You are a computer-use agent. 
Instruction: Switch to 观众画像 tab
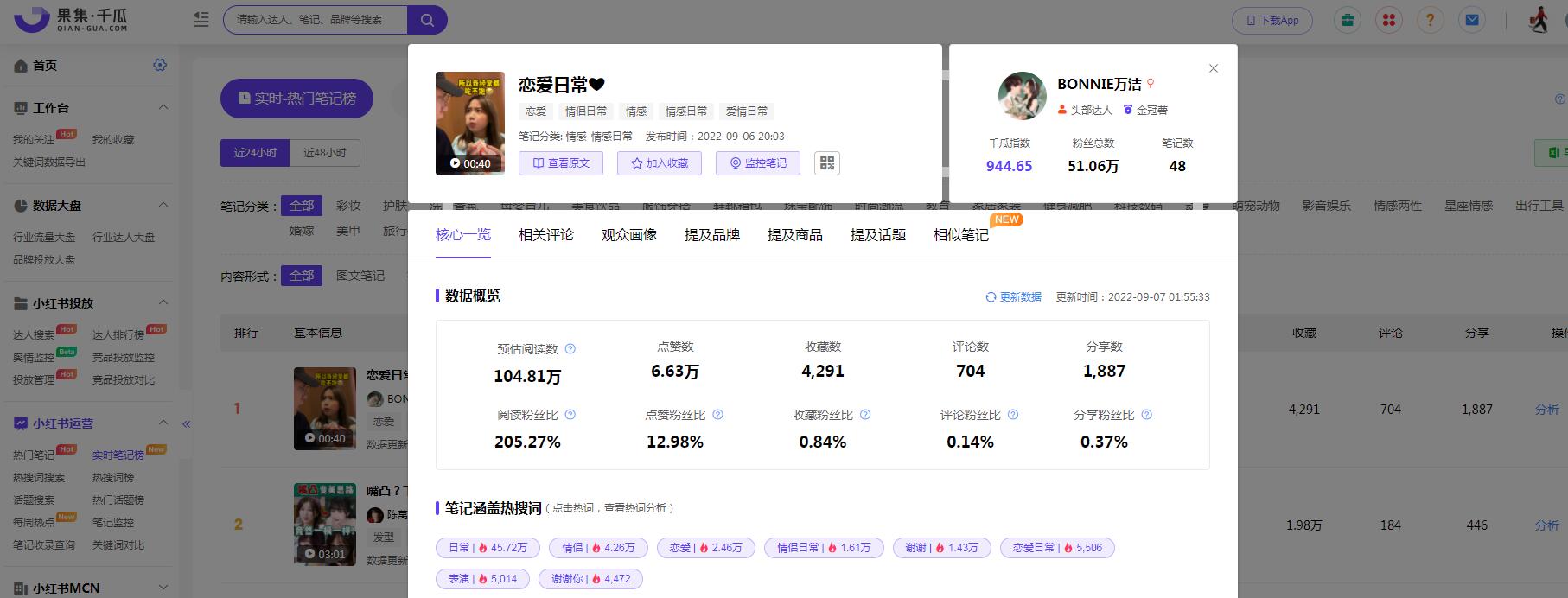(629, 234)
